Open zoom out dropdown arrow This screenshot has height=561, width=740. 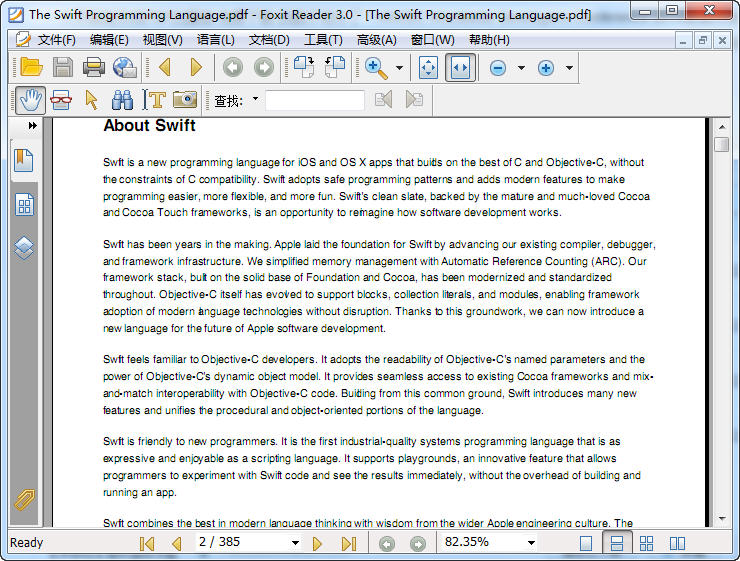[x=521, y=68]
